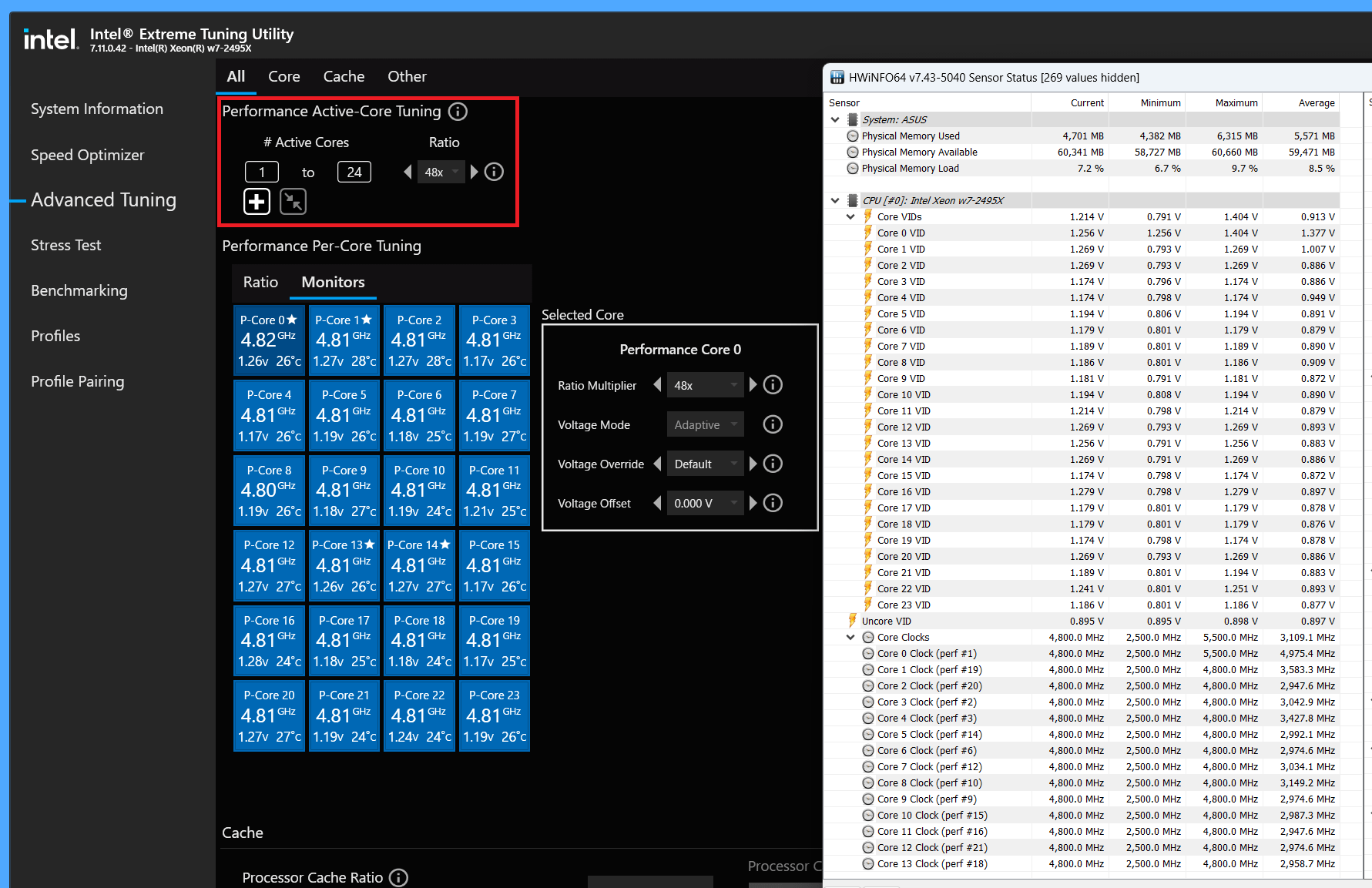
Task: Select P-Core 14 monitor tile
Action: pyautogui.click(x=420, y=565)
